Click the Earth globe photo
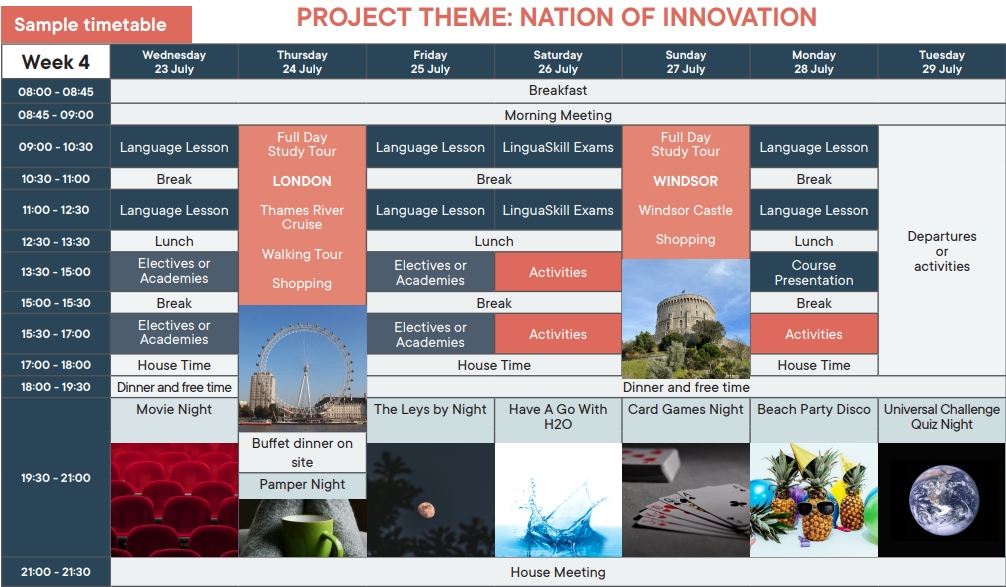Image resolution: width=1006 pixels, height=587 pixels. tap(942, 500)
